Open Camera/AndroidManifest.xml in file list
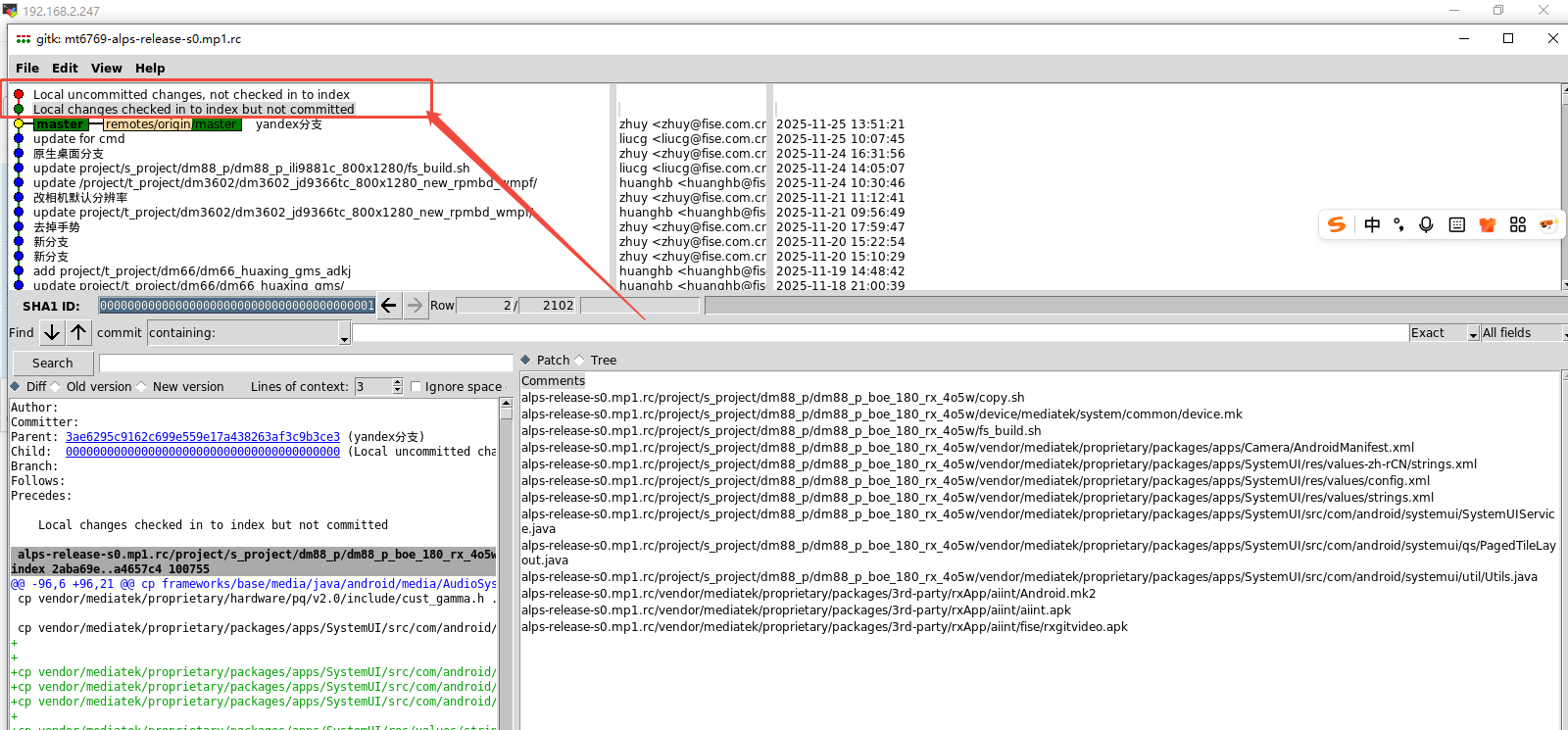The image size is (1568, 730). pyautogui.click(x=968, y=447)
